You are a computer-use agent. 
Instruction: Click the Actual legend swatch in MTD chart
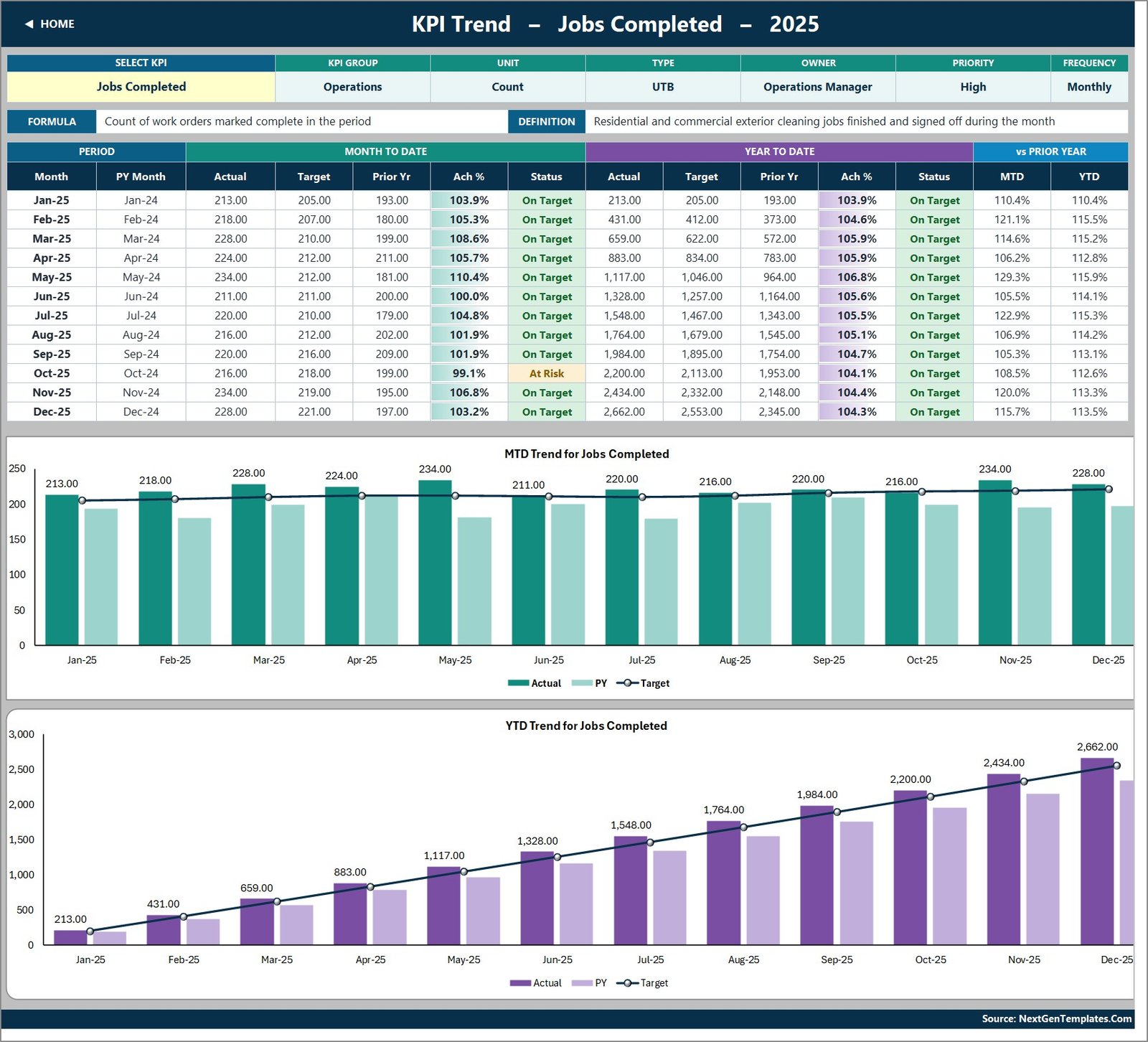pyautogui.click(x=518, y=683)
